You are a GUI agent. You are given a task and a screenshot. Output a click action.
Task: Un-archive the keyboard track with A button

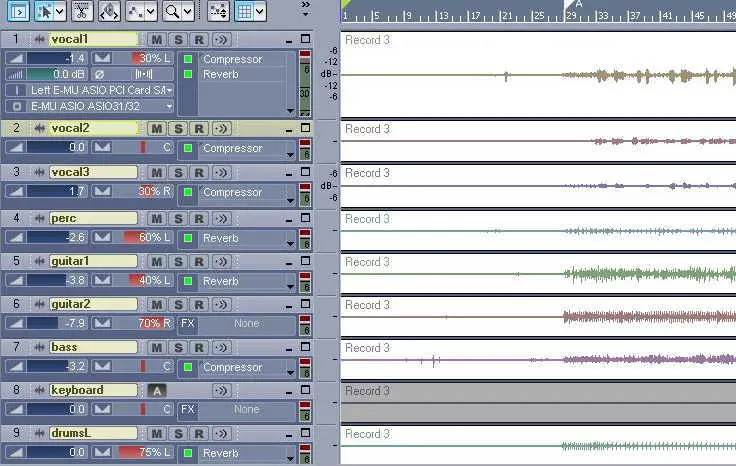[x=157, y=390]
